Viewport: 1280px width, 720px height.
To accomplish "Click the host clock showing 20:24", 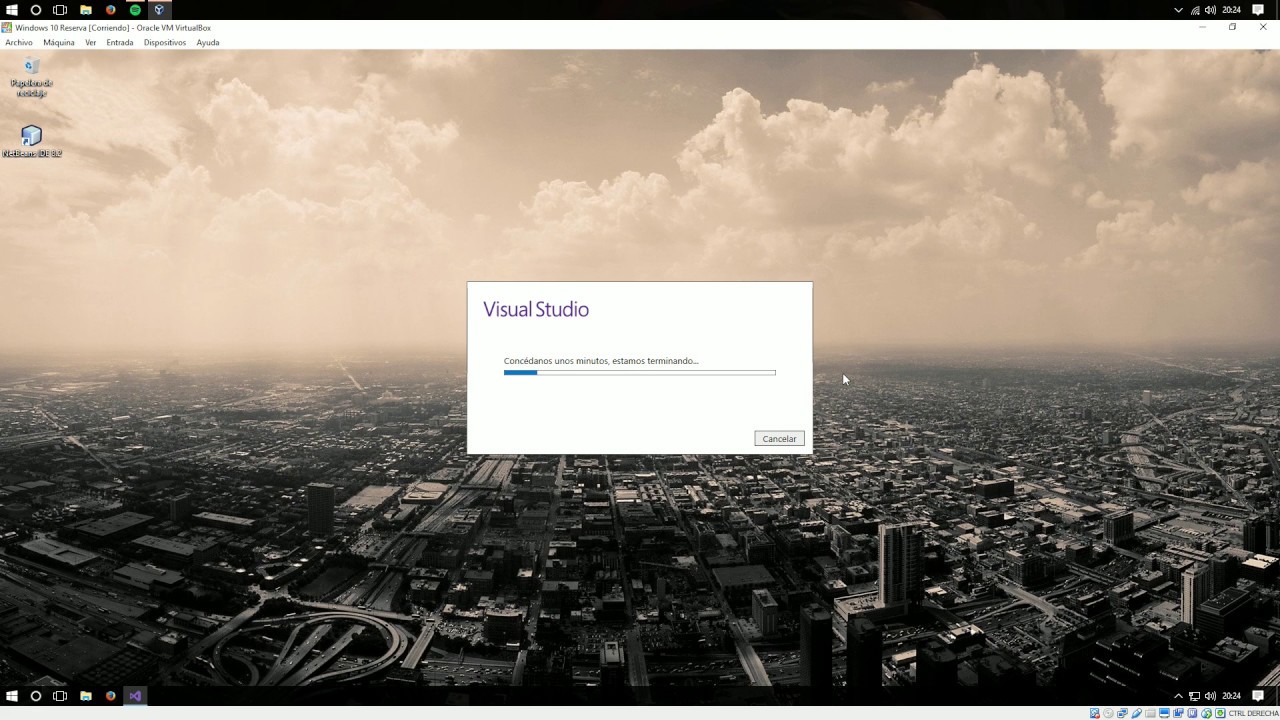I will click(x=1231, y=10).
